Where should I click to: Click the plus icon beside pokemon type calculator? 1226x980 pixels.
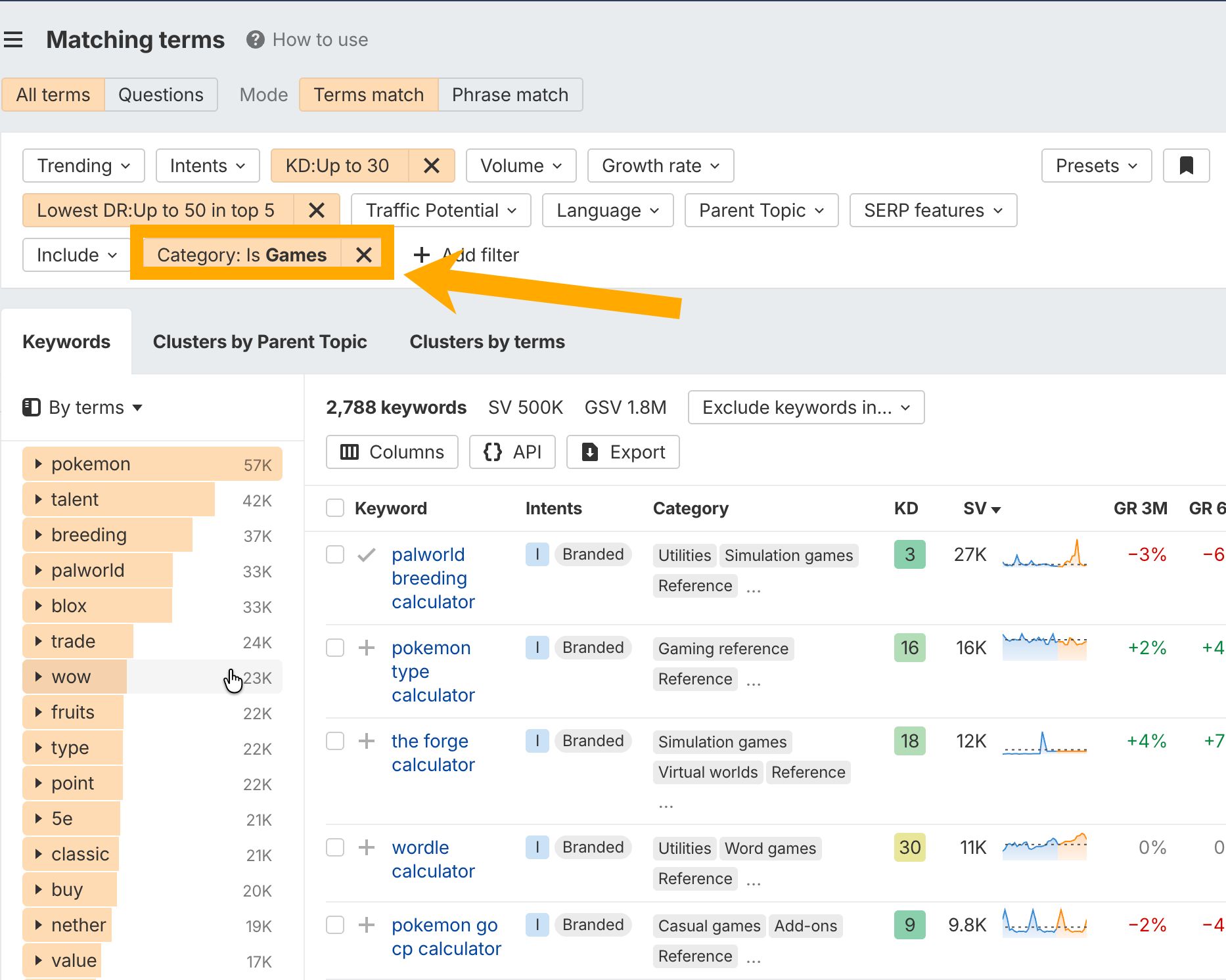tap(367, 648)
